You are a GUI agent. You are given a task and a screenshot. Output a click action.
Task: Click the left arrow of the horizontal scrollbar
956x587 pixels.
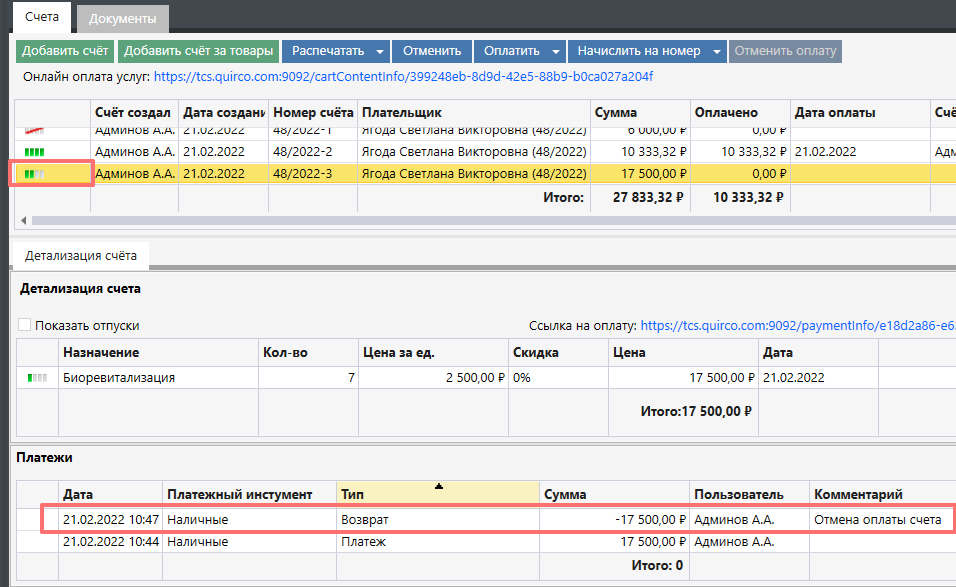click(23, 220)
